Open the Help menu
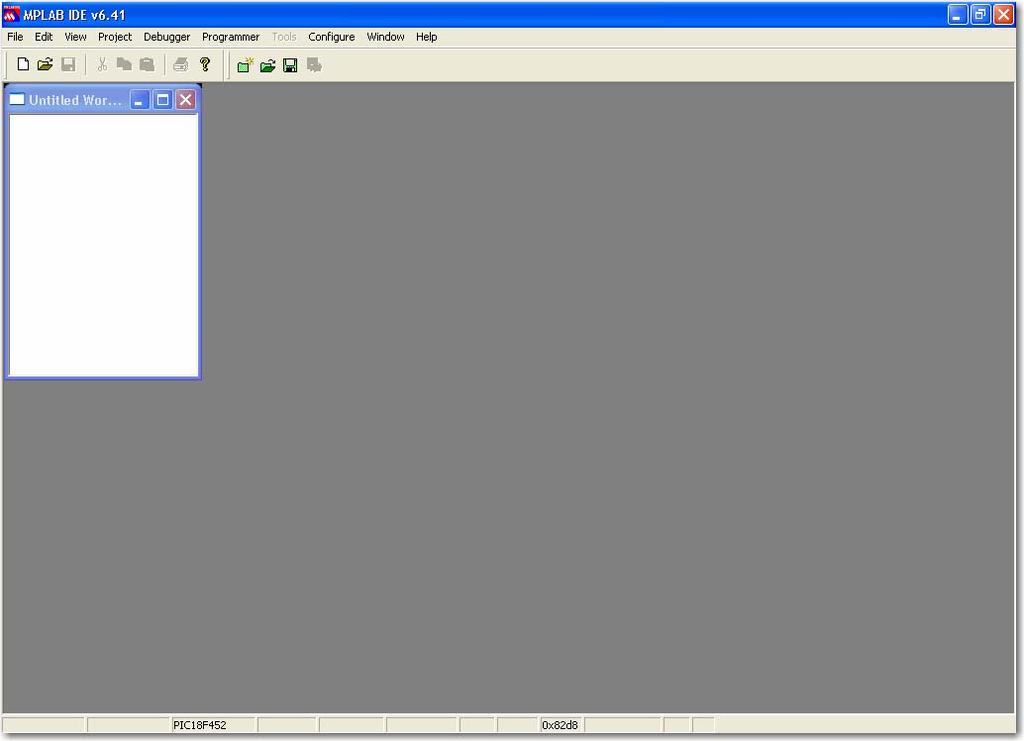Viewport: 1024px width, 741px height. tap(426, 37)
